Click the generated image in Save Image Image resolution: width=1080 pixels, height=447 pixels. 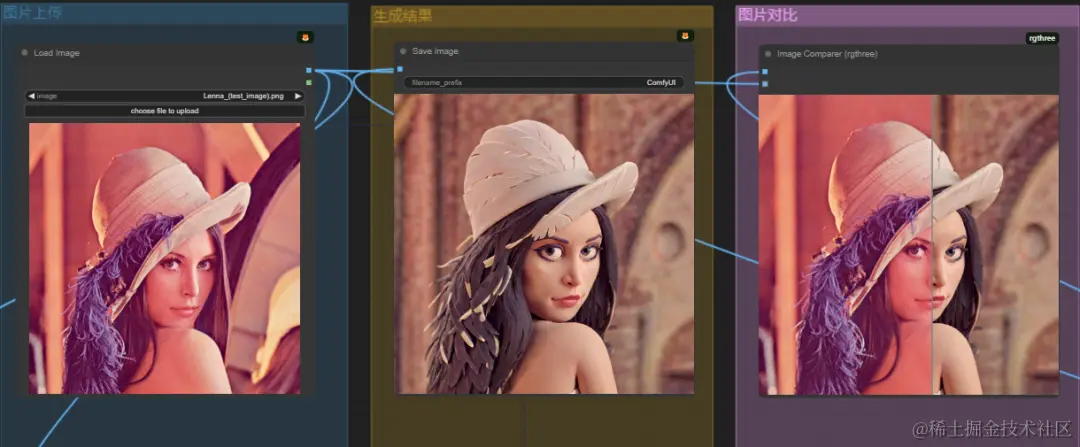tap(544, 244)
